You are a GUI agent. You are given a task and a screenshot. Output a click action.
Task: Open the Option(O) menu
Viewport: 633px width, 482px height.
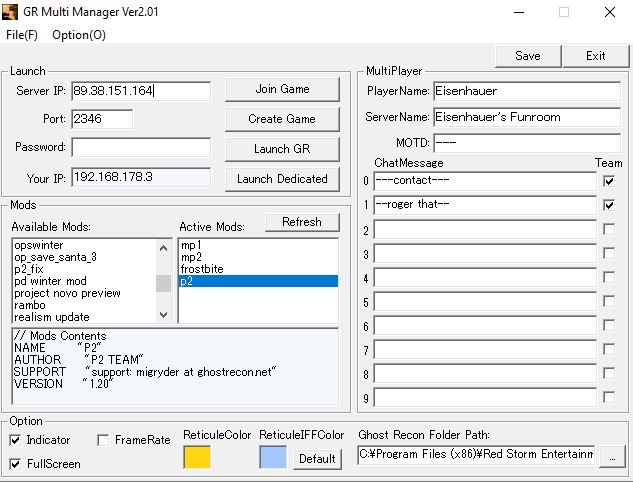click(79, 35)
